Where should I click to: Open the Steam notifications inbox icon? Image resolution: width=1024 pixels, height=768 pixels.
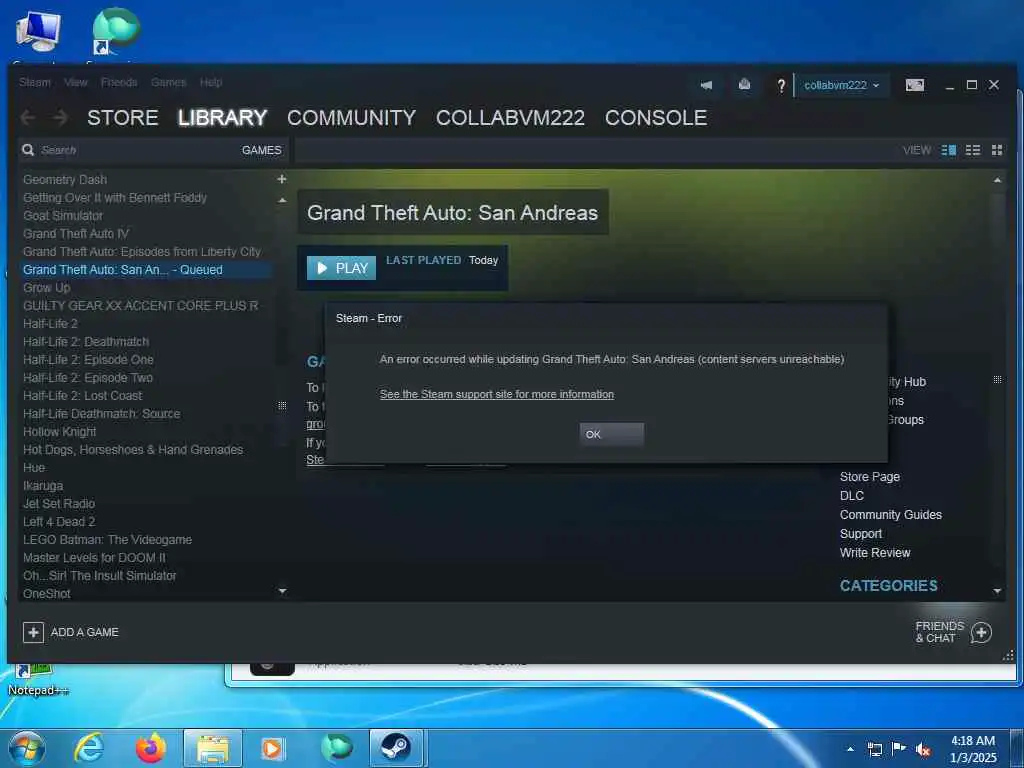point(744,85)
